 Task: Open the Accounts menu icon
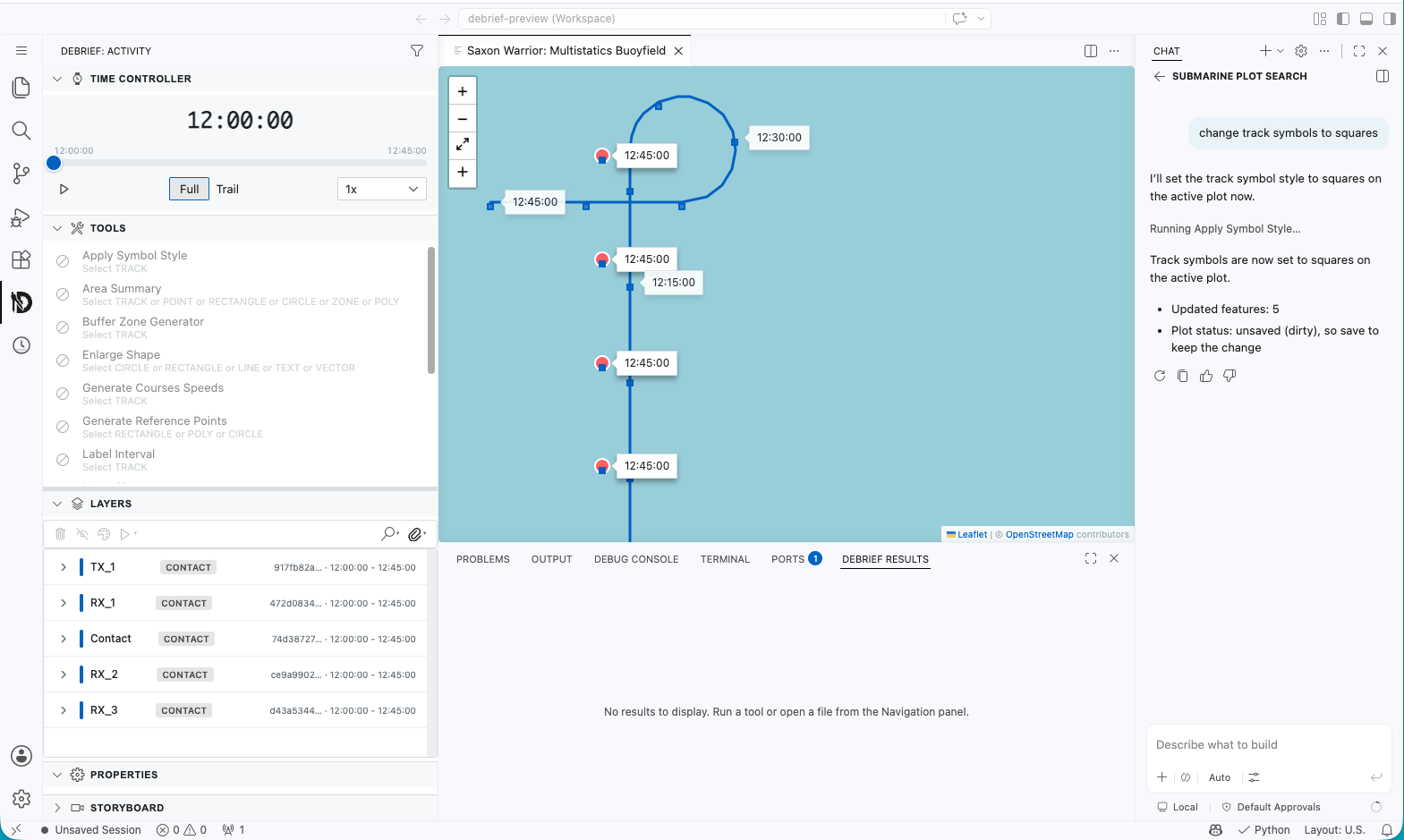21,756
